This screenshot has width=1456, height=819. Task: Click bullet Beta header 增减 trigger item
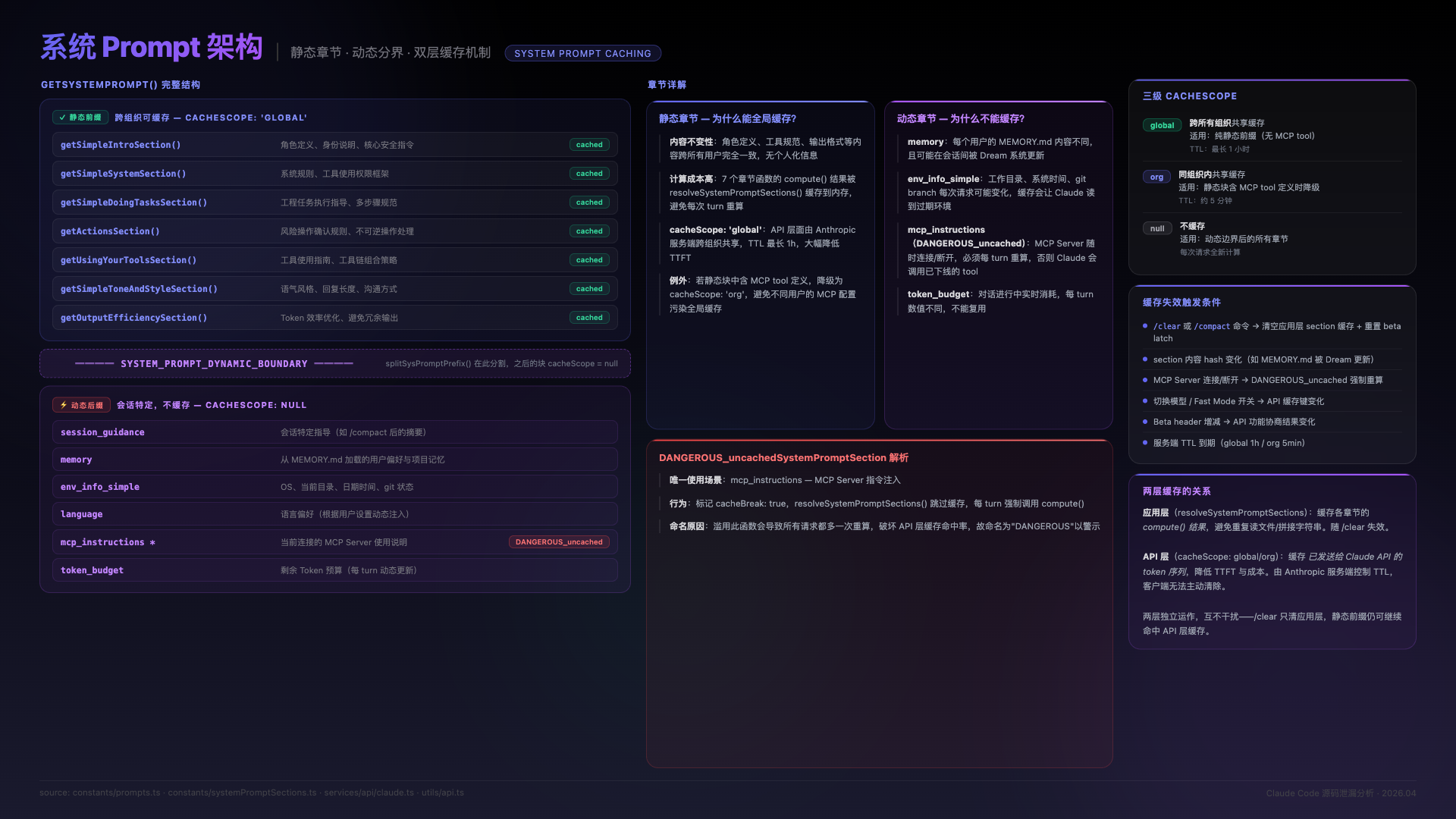[1234, 422]
